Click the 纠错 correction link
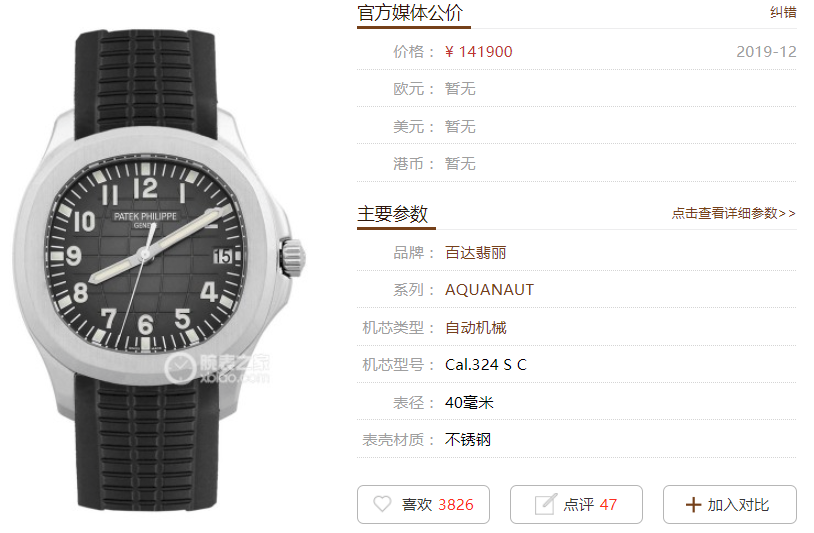Image resolution: width=814 pixels, height=533 pixels. pyautogui.click(x=783, y=12)
